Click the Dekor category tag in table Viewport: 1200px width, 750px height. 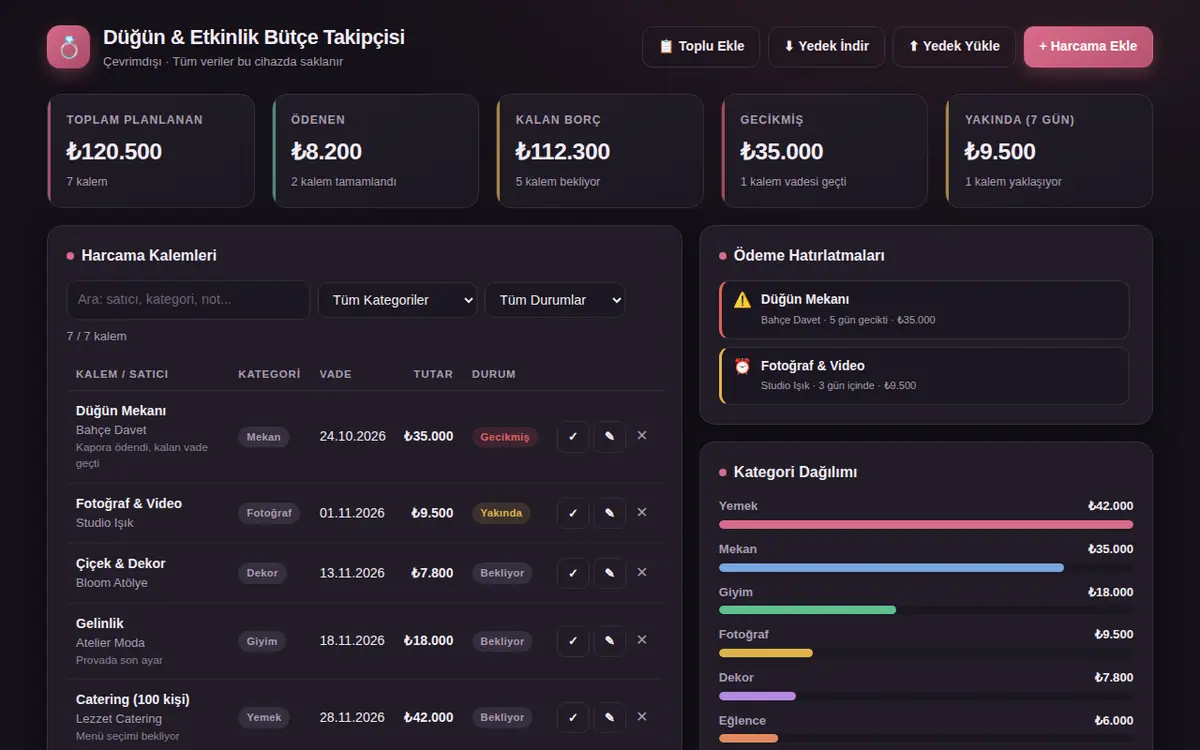click(x=263, y=573)
